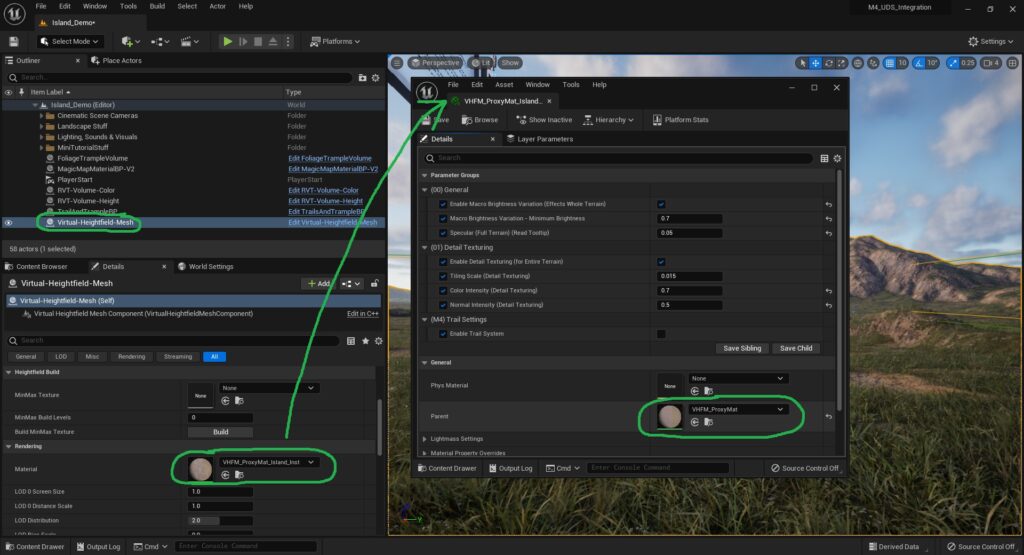Click the Platform Stats button
The image size is (1024, 555).
[x=680, y=120]
